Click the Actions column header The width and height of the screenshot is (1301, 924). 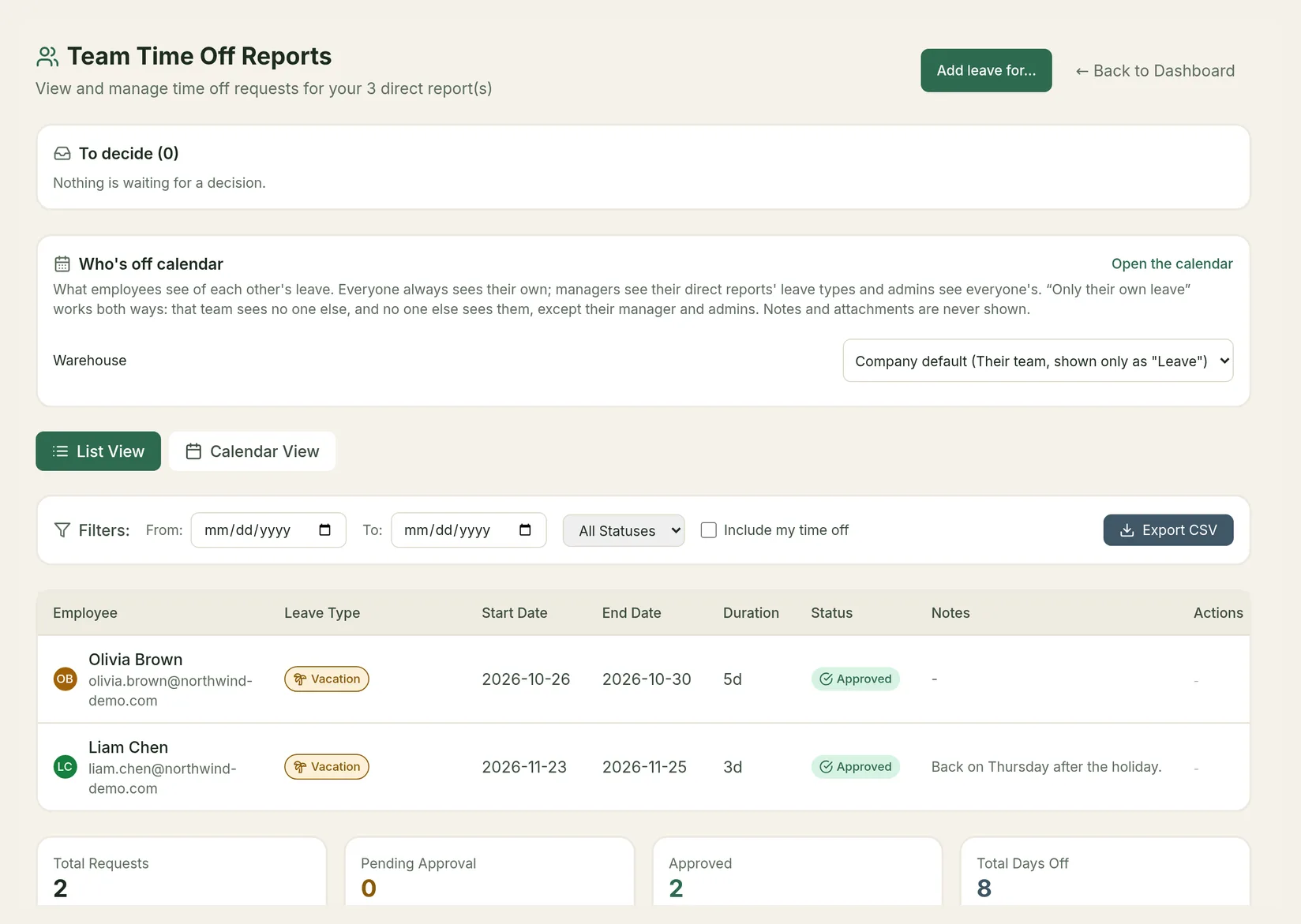1218,613
